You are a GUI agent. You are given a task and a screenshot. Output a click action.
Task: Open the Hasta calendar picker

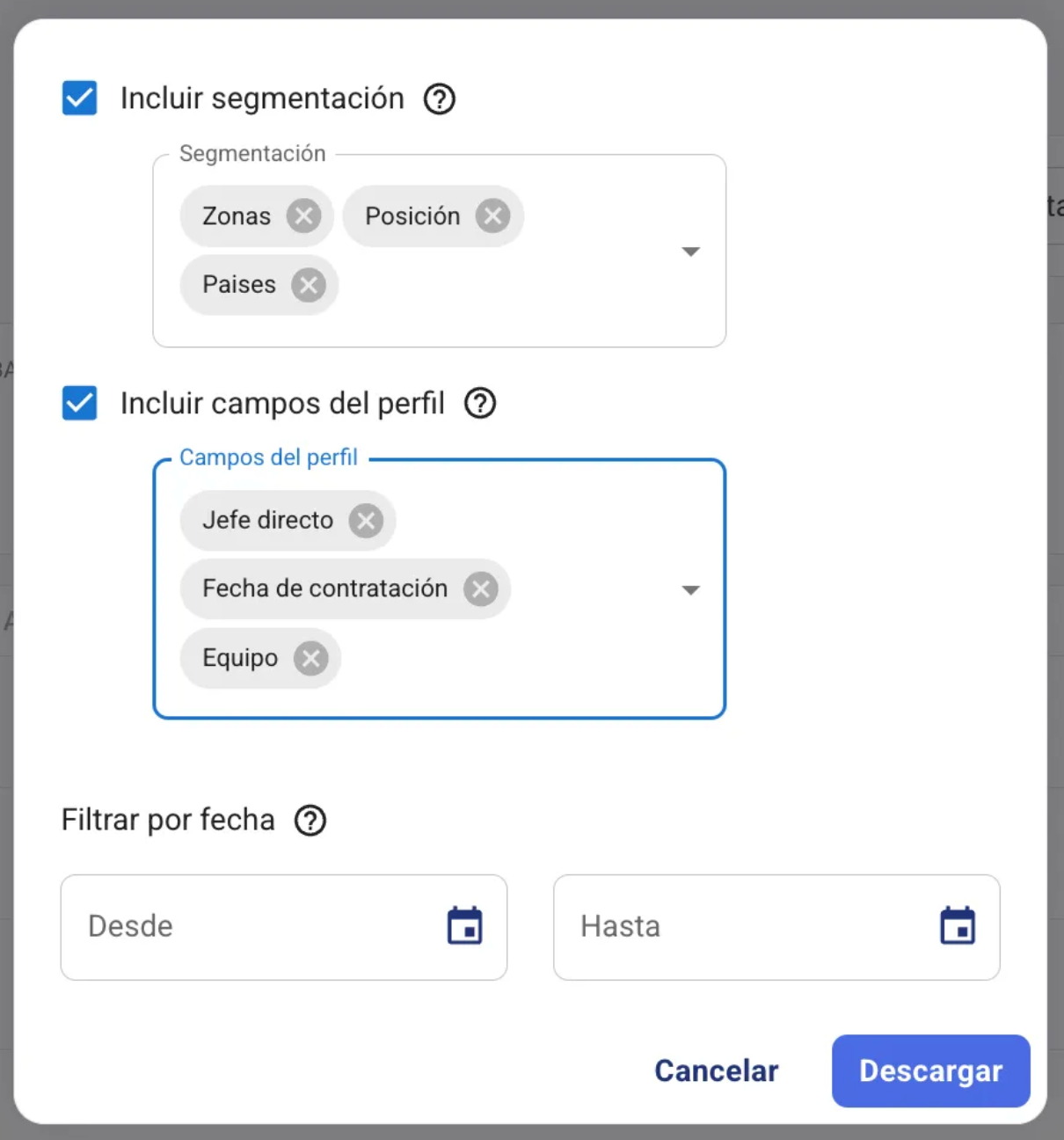click(x=958, y=926)
